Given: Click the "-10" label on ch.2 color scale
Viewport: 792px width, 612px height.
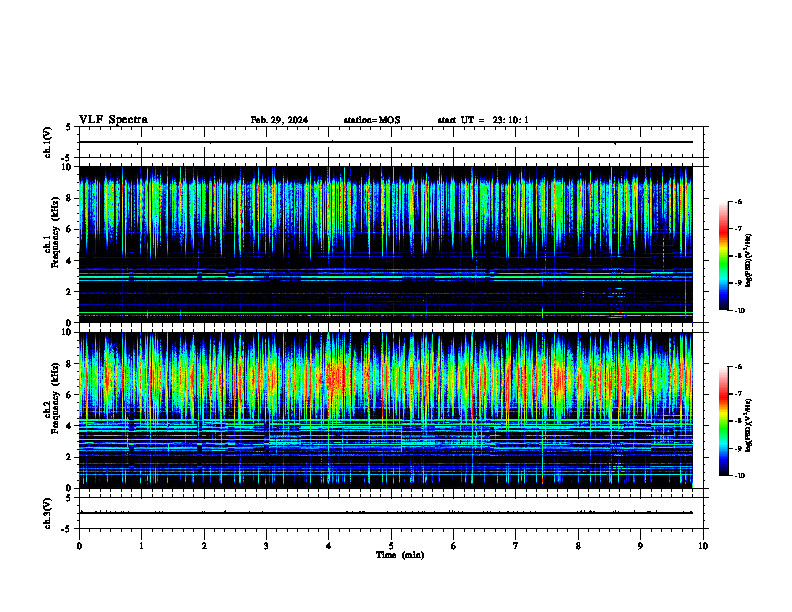Looking at the screenshot, I should tap(739, 476).
